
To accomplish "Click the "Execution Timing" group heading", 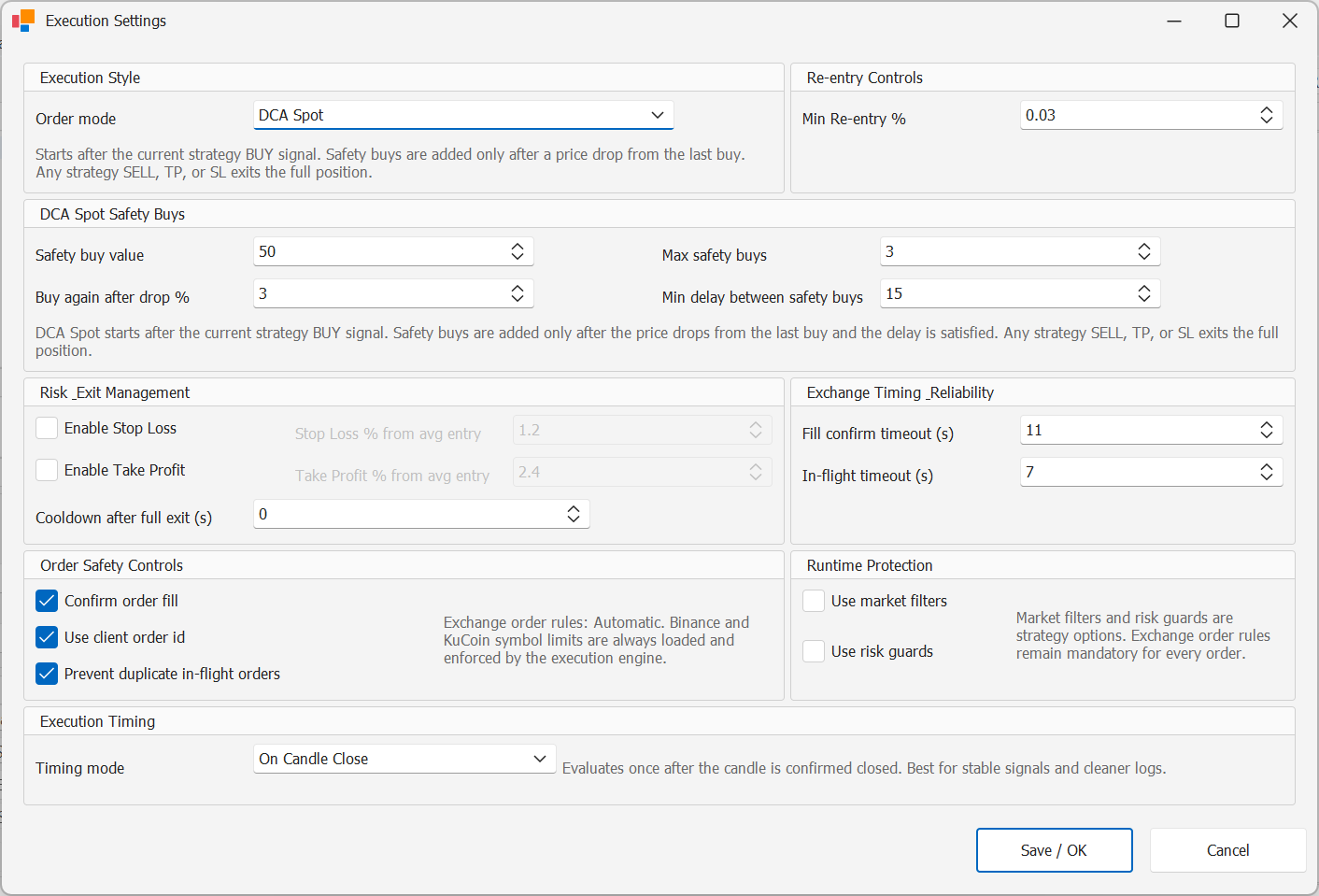I will tap(97, 721).
